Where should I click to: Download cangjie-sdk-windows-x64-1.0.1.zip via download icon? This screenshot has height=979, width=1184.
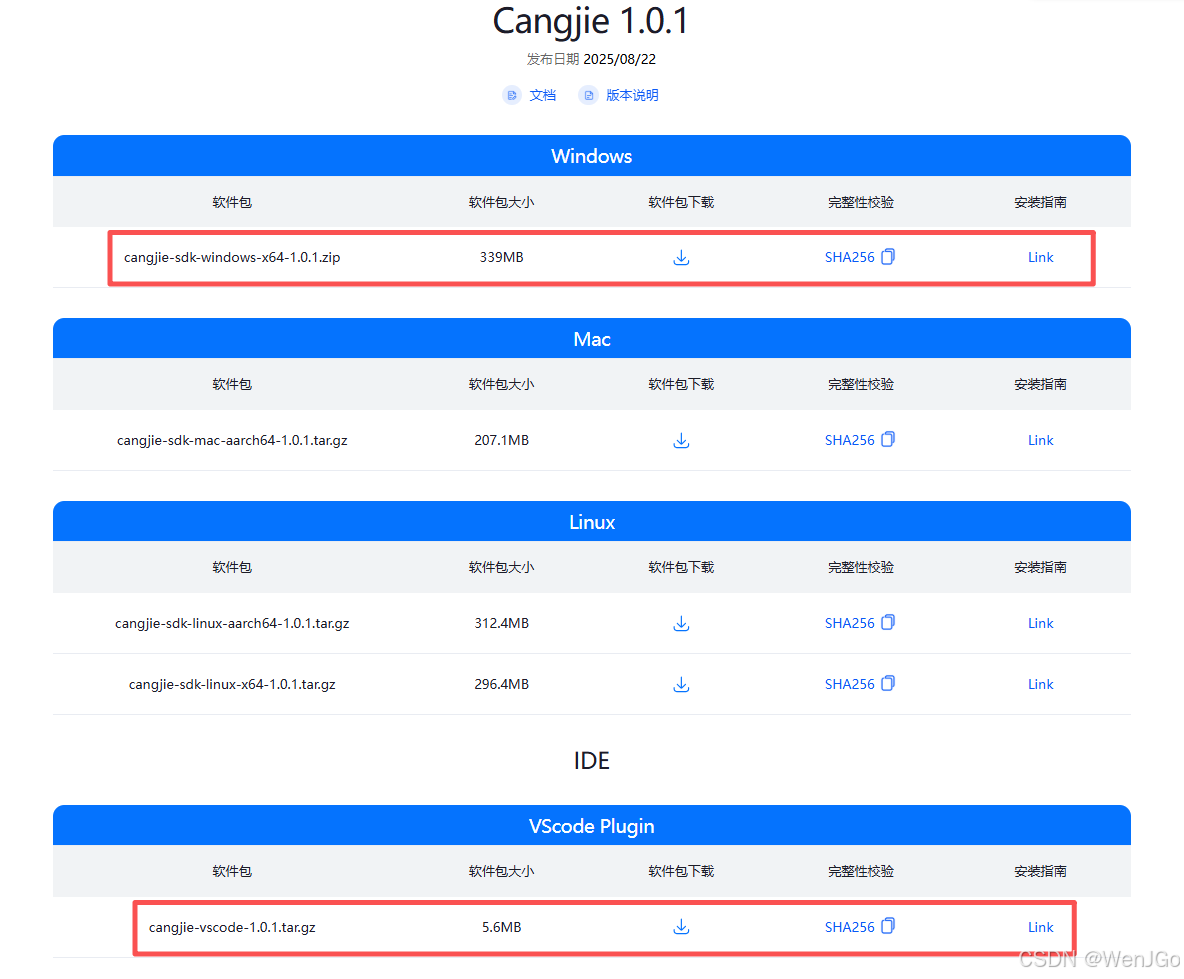point(681,257)
